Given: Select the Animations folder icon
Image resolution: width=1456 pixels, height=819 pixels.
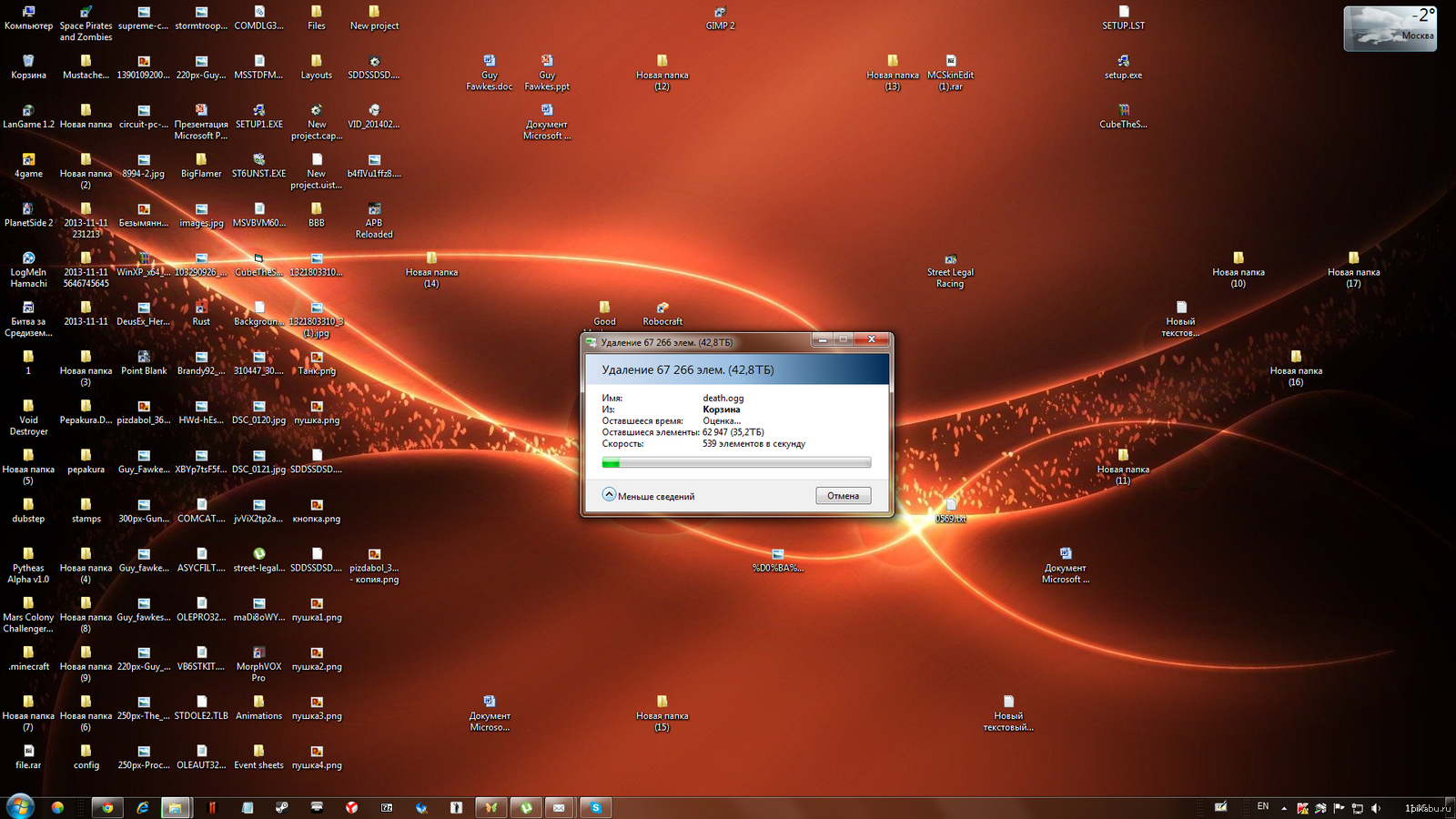Looking at the screenshot, I should pyautogui.click(x=258, y=708).
